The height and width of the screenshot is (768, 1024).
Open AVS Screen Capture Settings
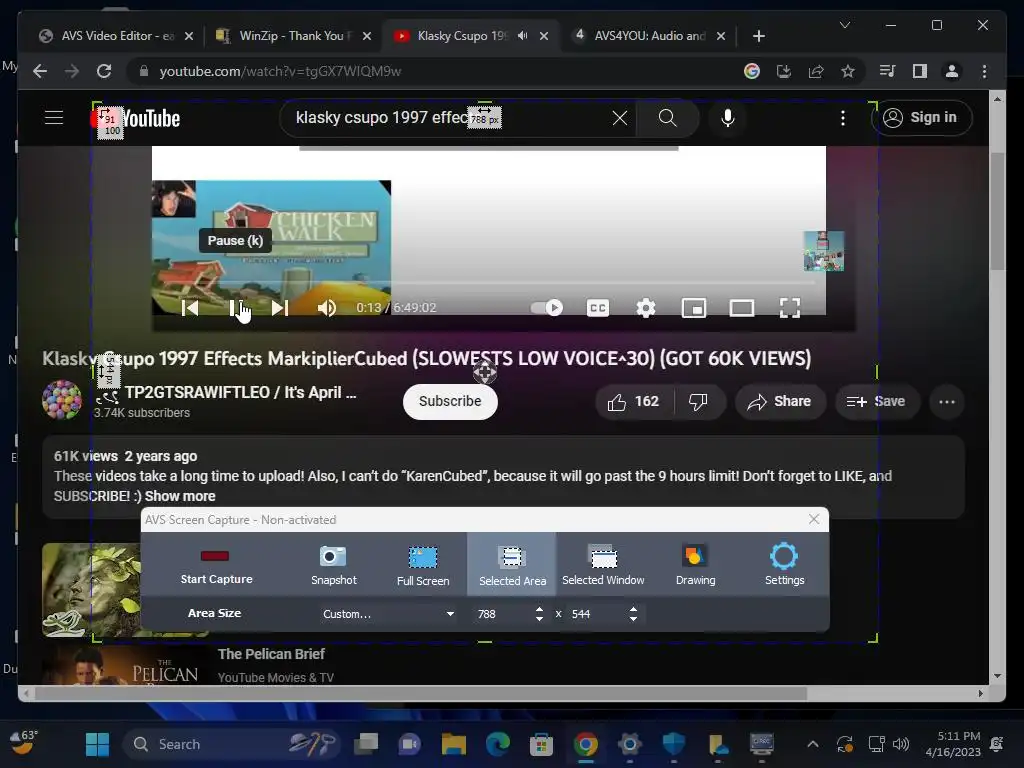tap(784, 566)
